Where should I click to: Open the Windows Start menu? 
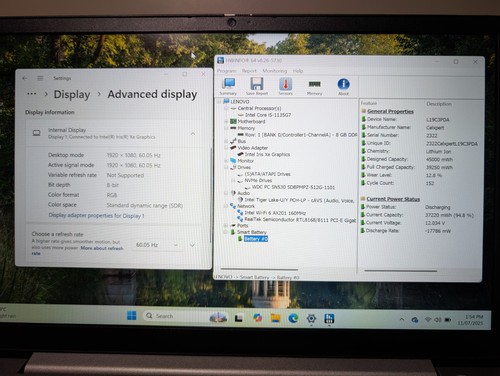coord(132,315)
